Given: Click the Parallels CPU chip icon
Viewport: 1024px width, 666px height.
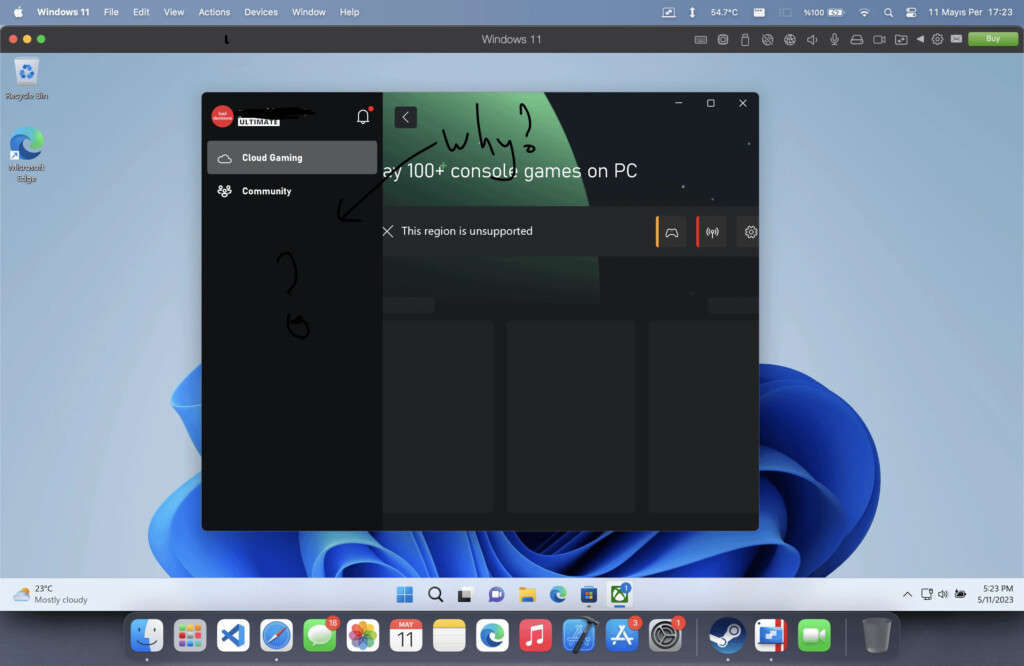Looking at the screenshot, I should 723,40.
